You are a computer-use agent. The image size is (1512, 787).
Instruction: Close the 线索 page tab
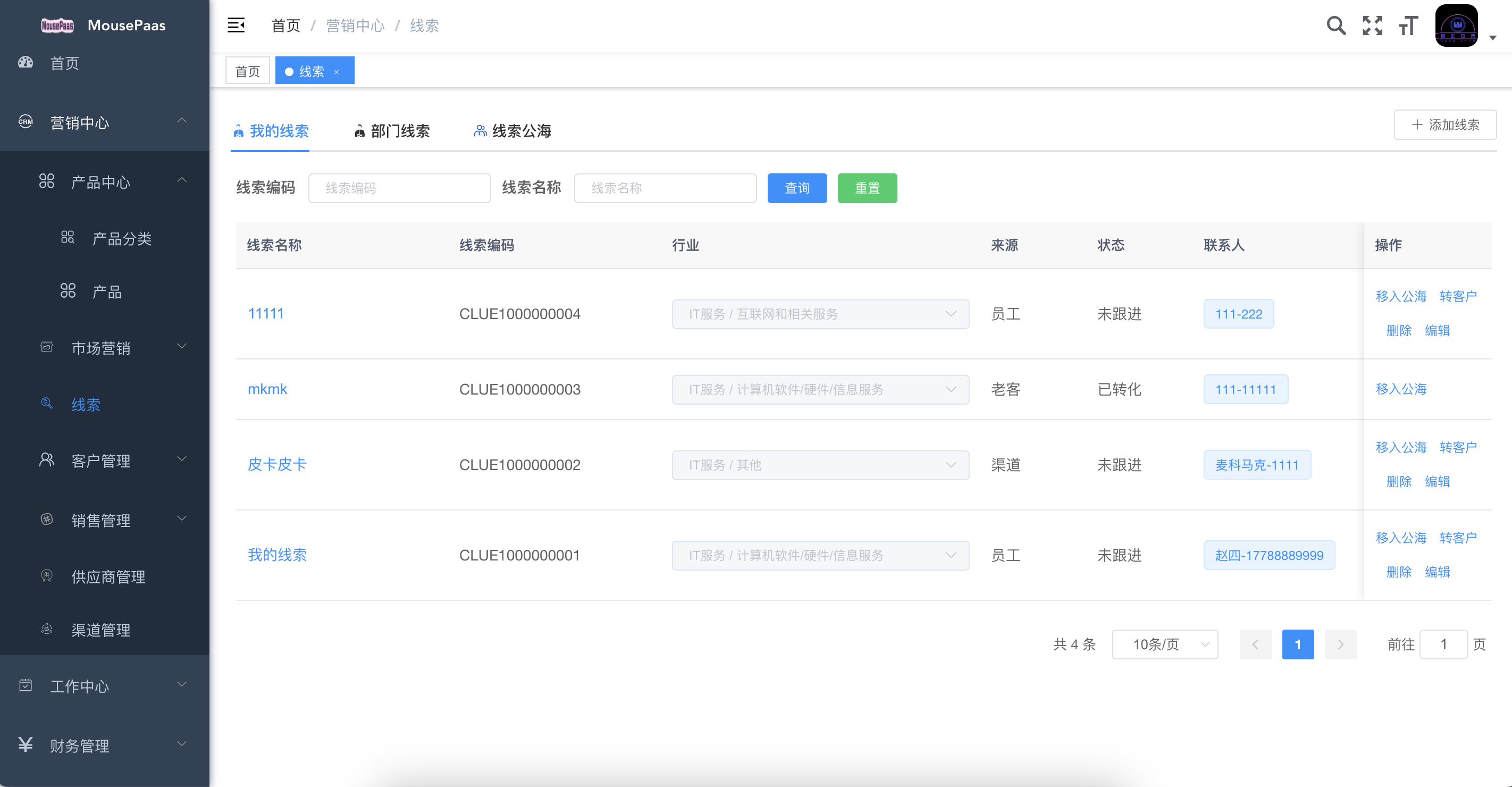click(337, 72)
